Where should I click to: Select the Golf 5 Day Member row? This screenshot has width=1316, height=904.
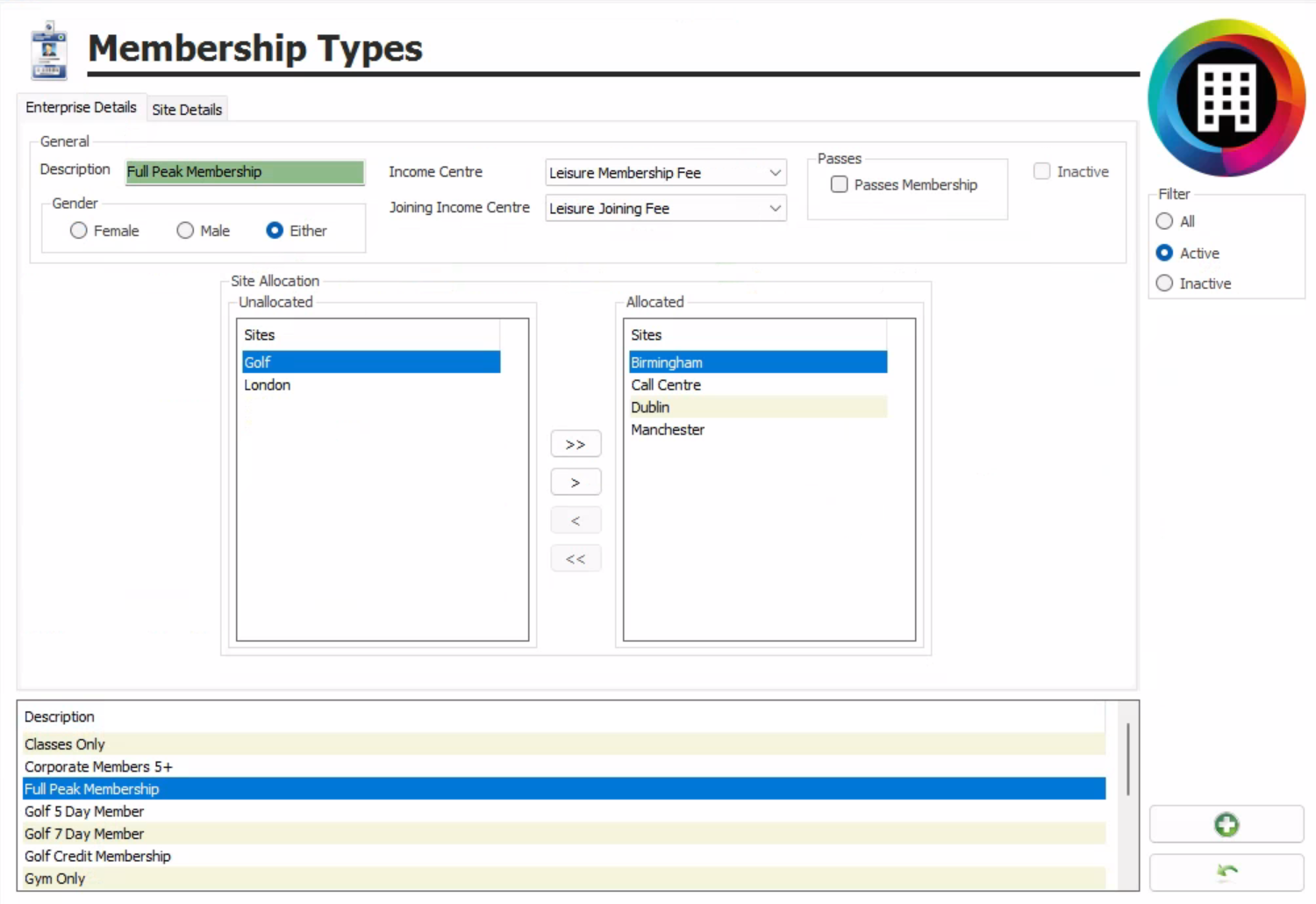563,812
